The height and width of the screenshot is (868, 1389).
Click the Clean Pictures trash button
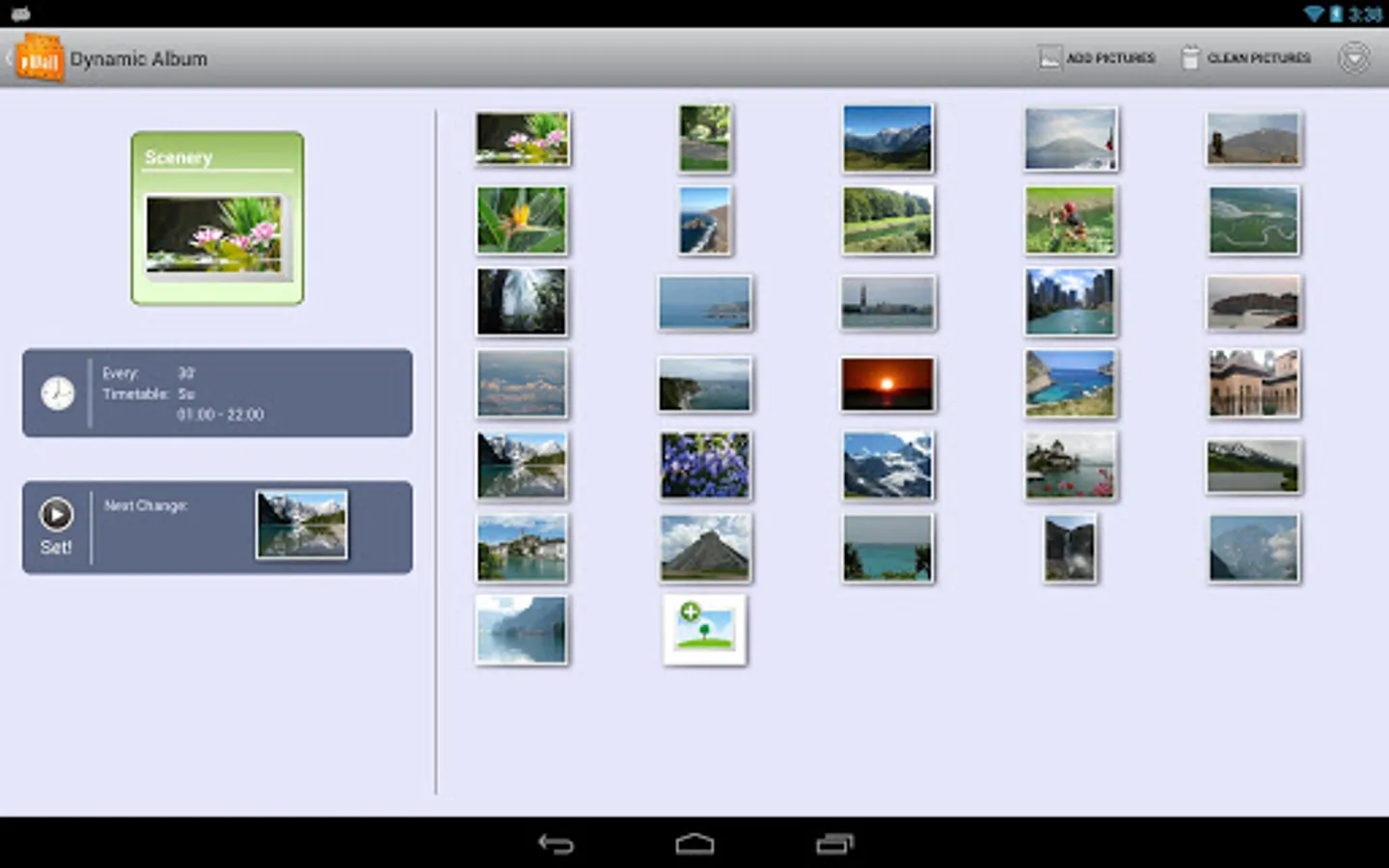click(1245, 58)
